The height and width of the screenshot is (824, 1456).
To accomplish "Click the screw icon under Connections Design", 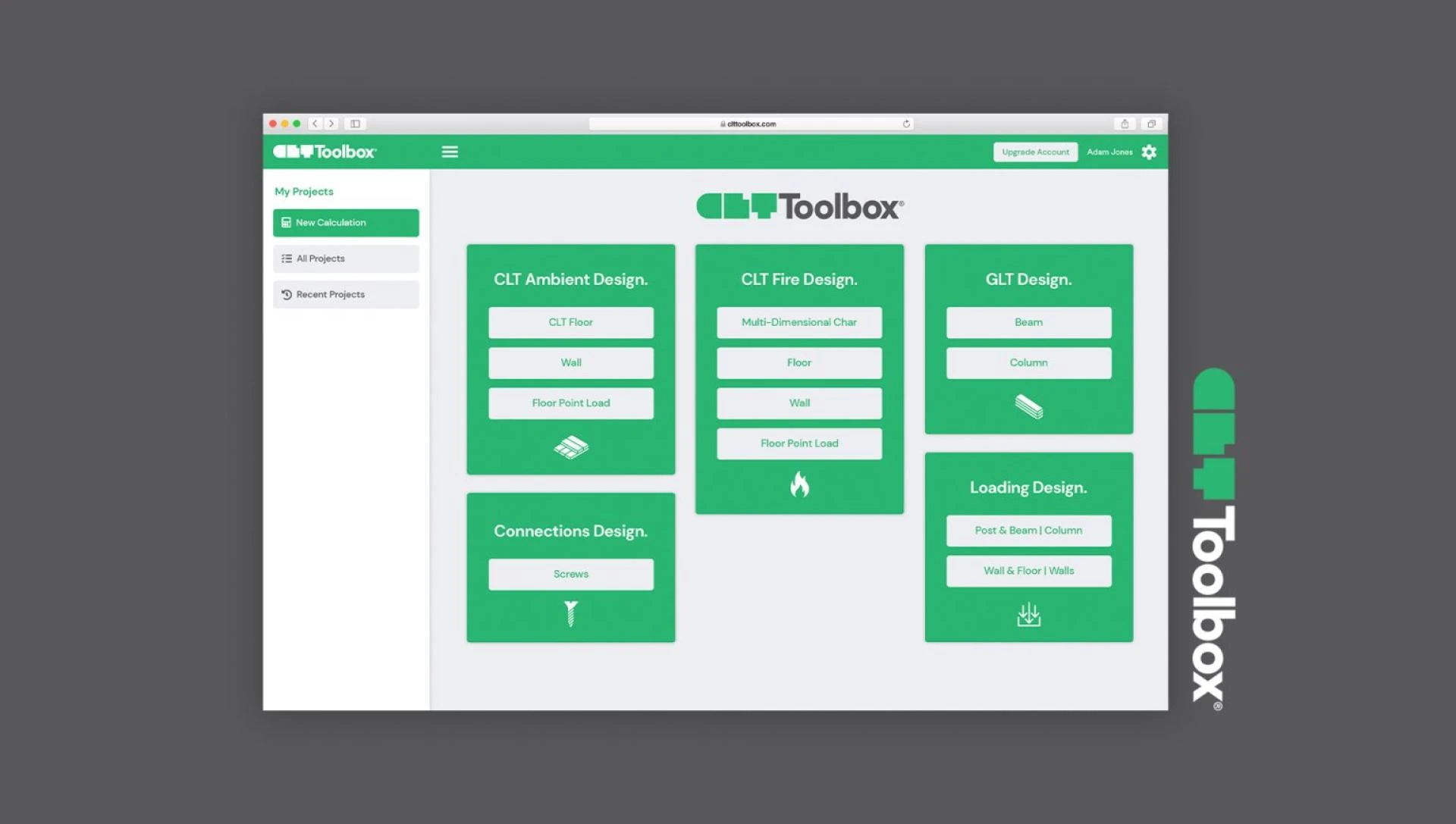I will click(571, 613).
